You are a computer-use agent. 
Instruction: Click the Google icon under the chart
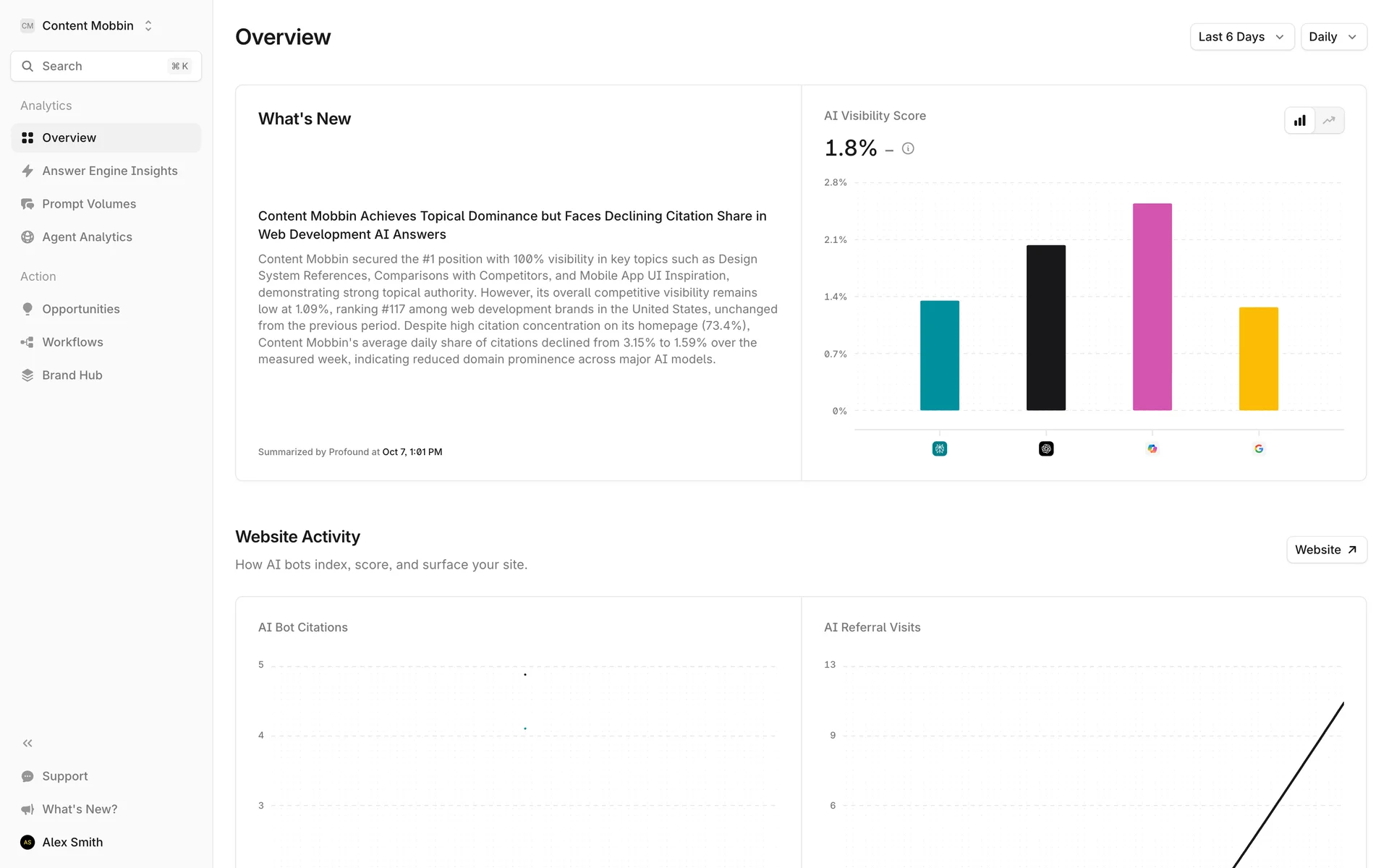[x=1259, y=449]
